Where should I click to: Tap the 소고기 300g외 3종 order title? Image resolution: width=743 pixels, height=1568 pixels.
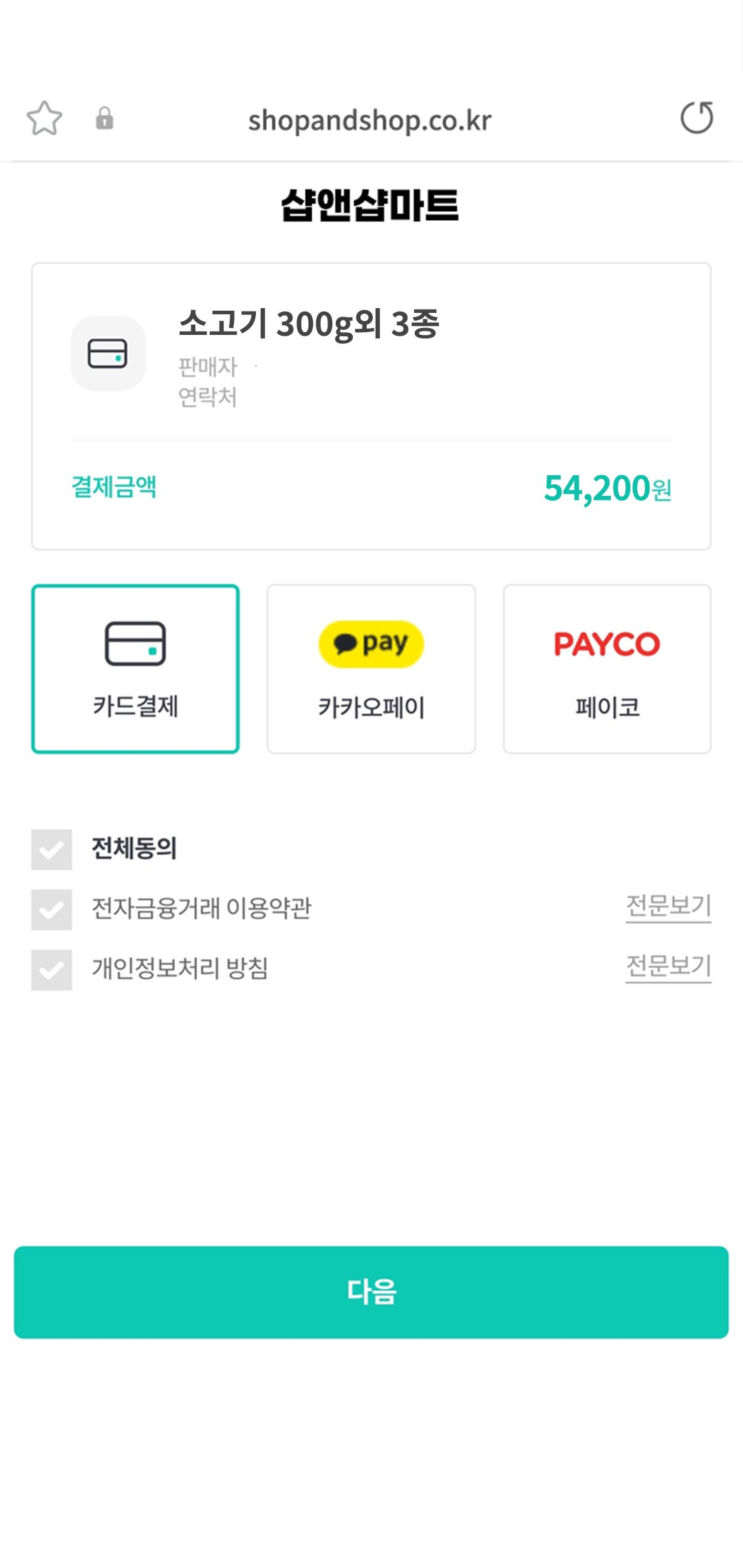coord(309,323)
